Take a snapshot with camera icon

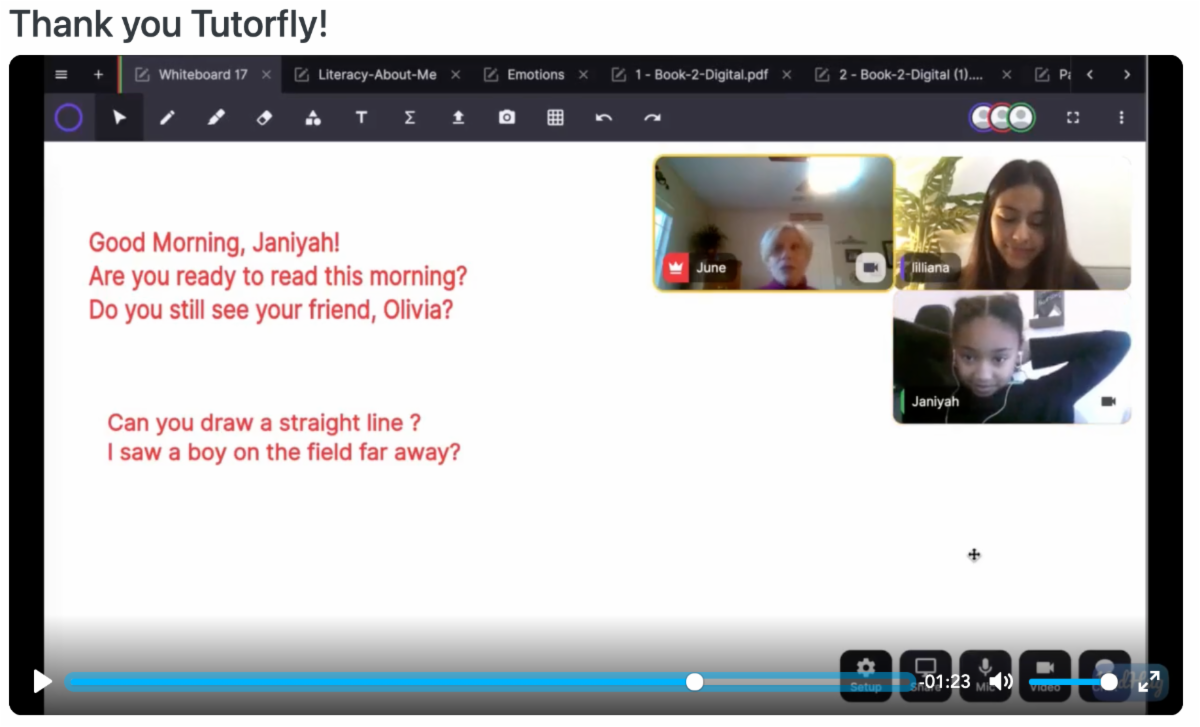pyautogui.click(x=507, y=118)
